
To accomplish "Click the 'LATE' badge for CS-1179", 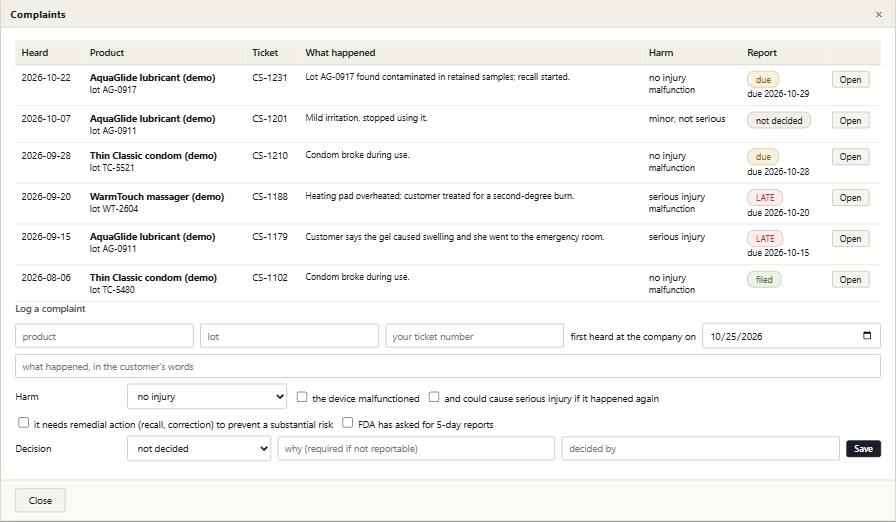I will (765, 239).
